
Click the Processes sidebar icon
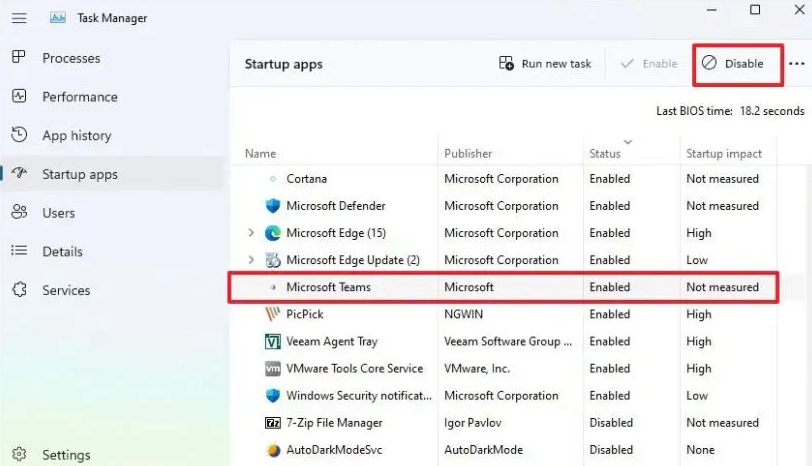(19, 58)
